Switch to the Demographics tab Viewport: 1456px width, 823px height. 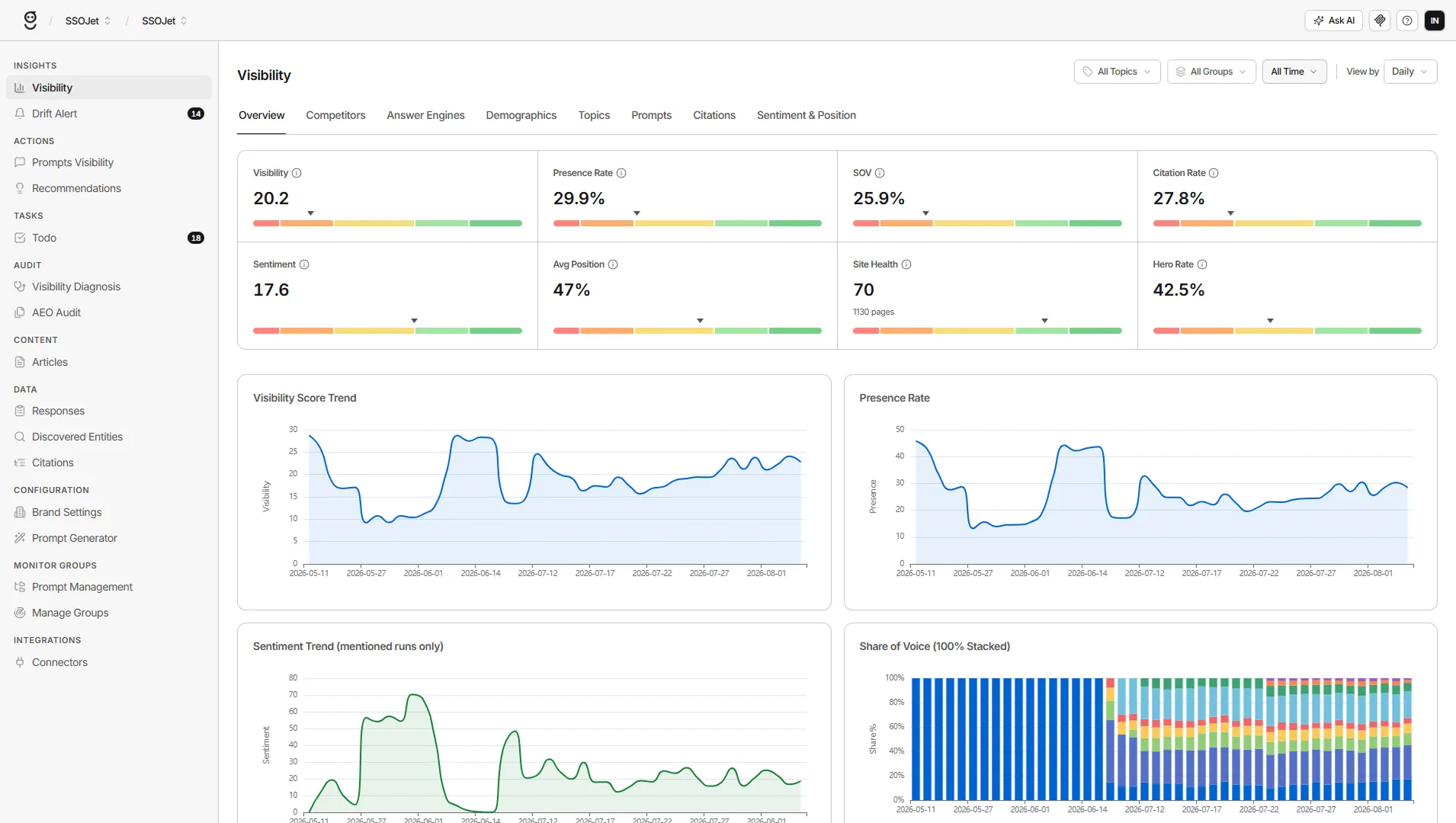pyautogui.click(x=521, y=115)
